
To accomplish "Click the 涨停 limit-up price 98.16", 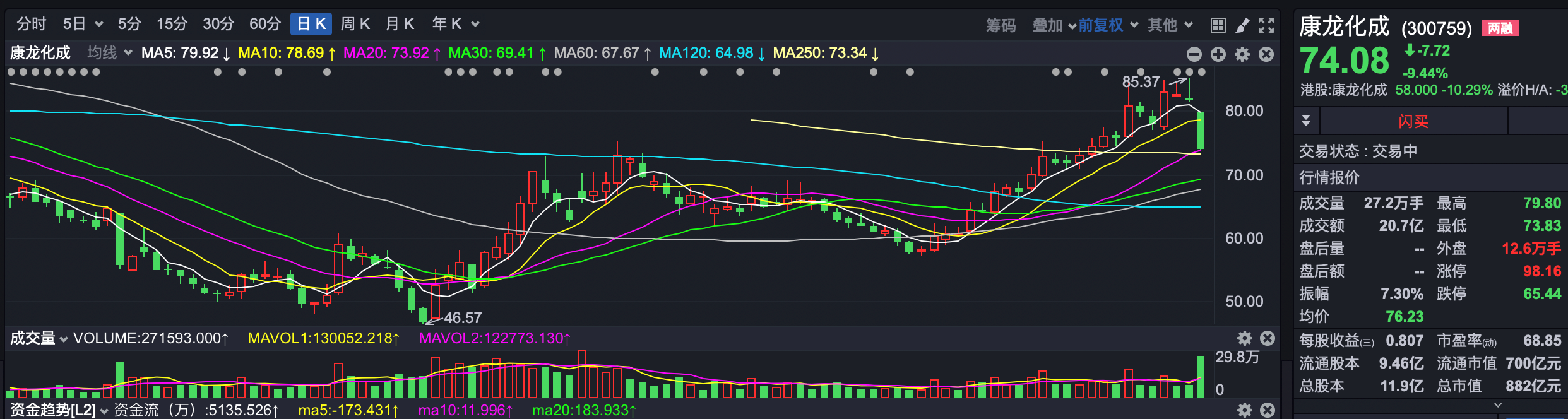I will pyautogui.click(x=1542, y=271).
